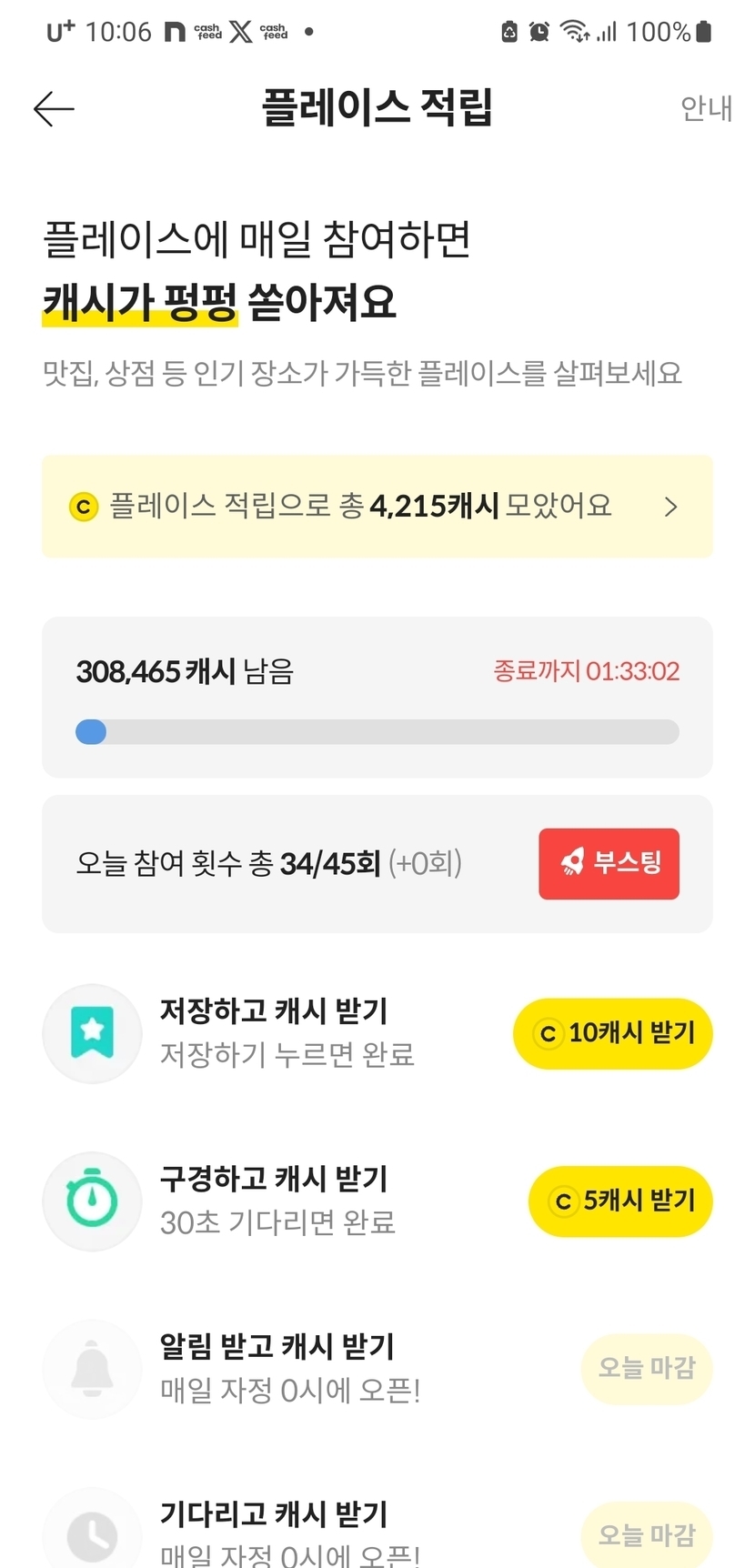Tap the rocket icon on 부스팅

tap(572, 862)
